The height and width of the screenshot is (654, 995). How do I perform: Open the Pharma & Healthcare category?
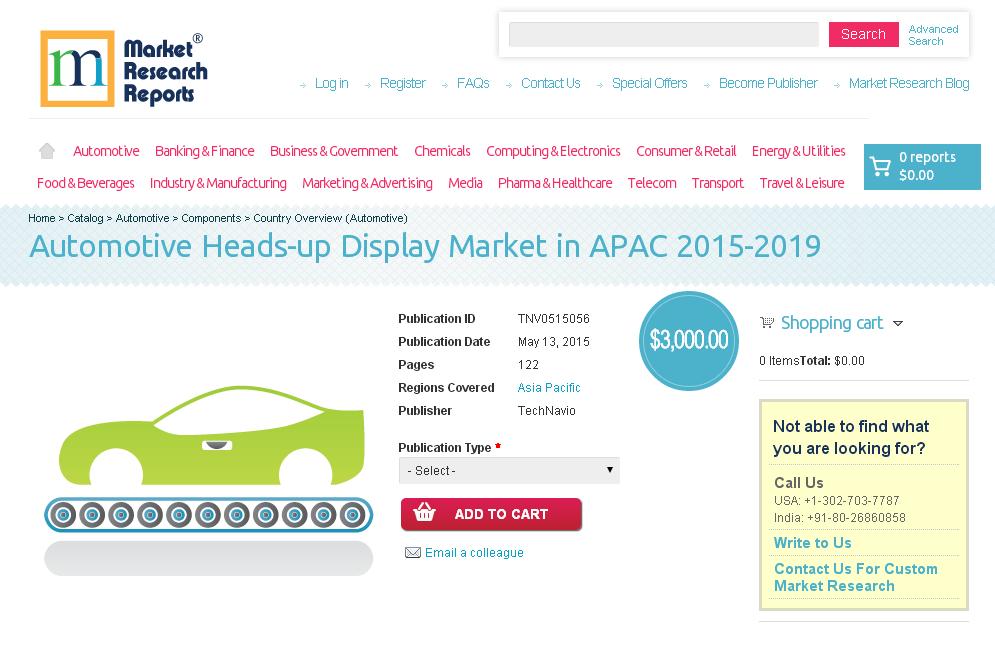tap(555, 183)
